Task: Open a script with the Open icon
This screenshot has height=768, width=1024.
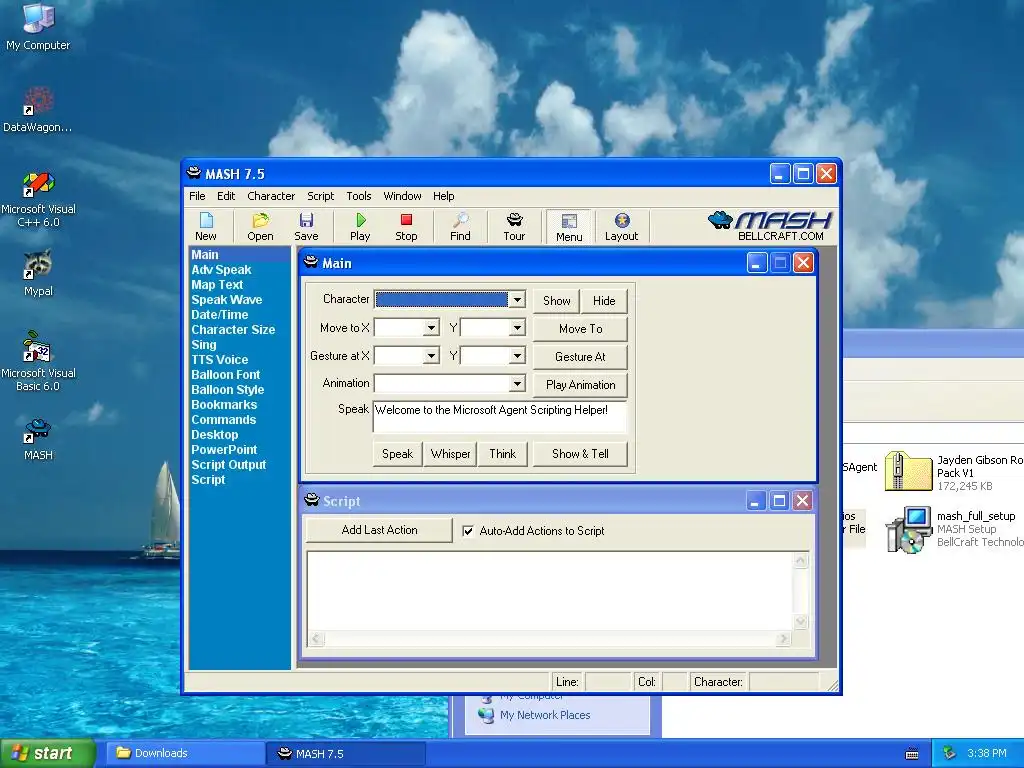Action: pyautogui.click(x=260, y=227)
